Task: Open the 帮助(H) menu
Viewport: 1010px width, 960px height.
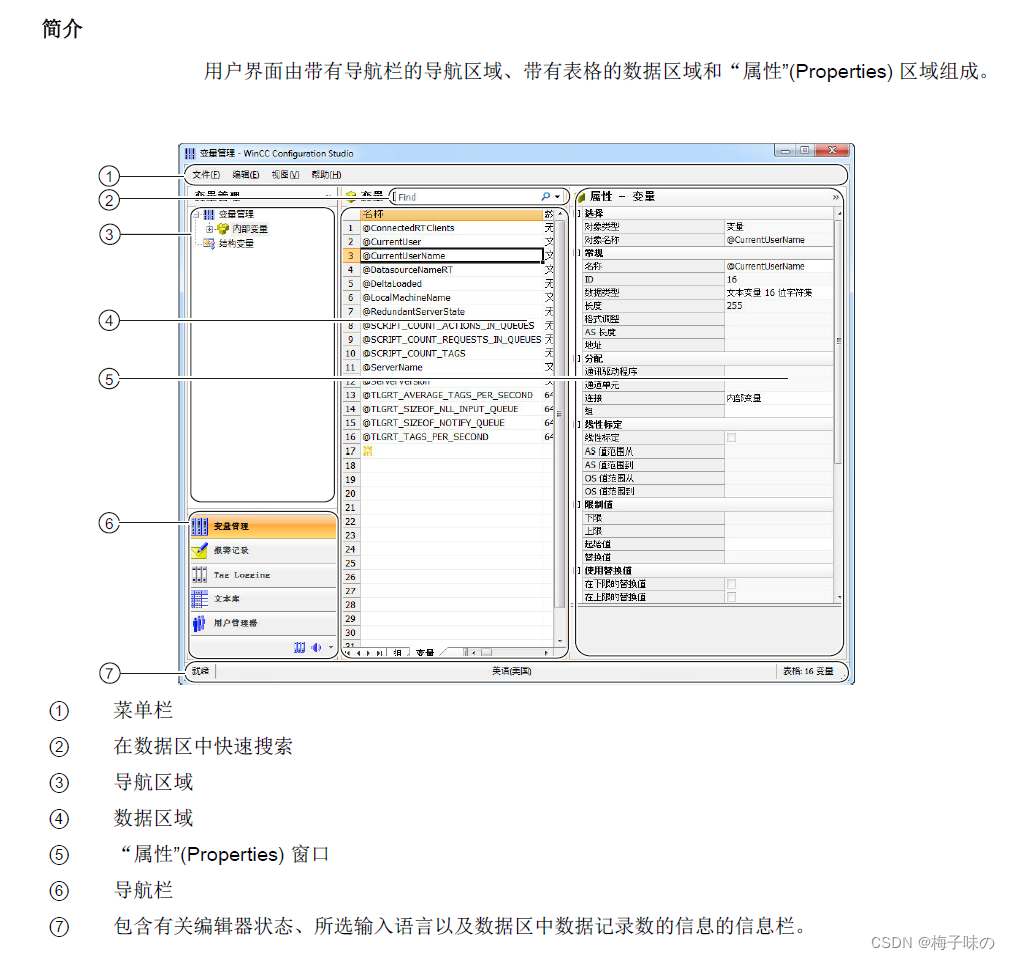Action: click(326, 175)
